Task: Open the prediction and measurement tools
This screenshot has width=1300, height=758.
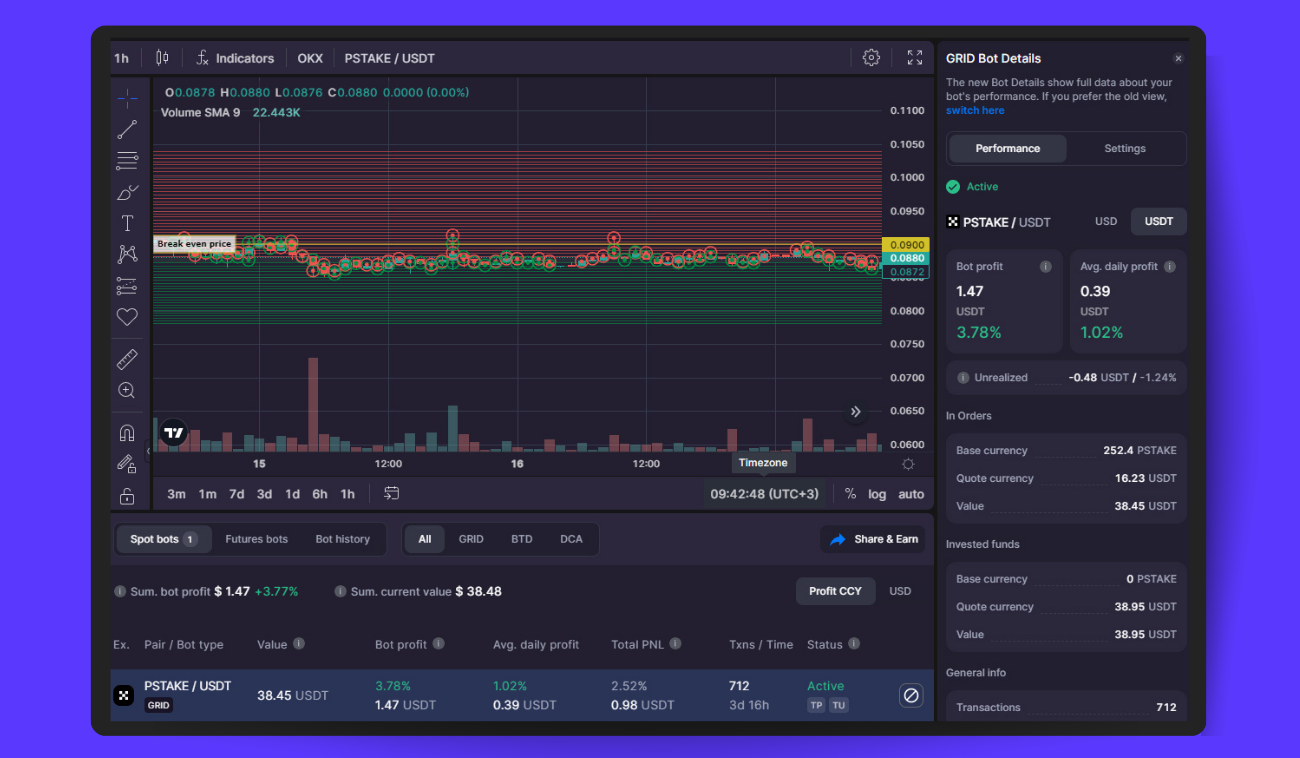Action: click(127, 286)
